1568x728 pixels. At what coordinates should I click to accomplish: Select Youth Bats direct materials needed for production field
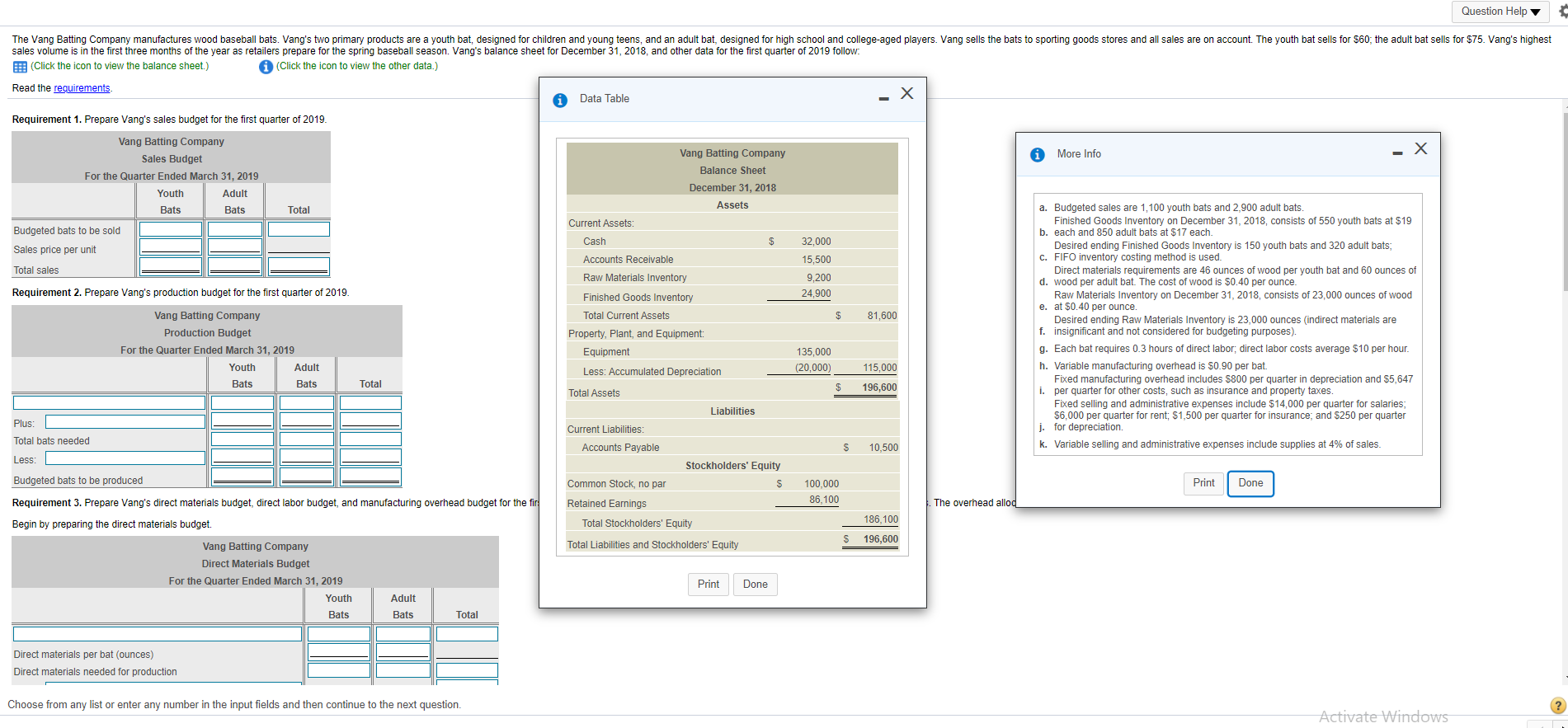click(339, 670)
